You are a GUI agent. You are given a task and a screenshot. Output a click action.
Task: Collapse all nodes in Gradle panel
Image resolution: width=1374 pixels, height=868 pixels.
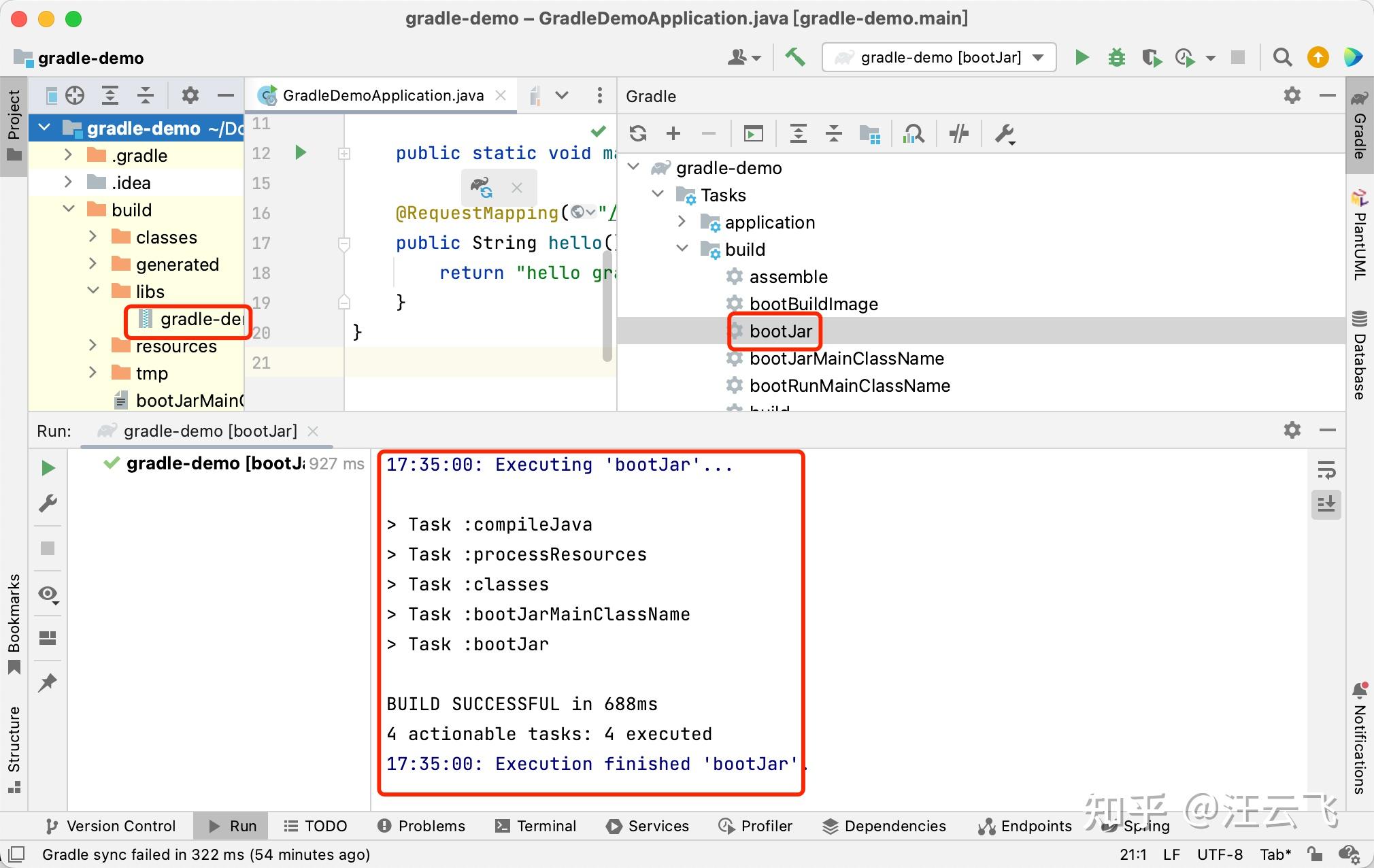833,133
